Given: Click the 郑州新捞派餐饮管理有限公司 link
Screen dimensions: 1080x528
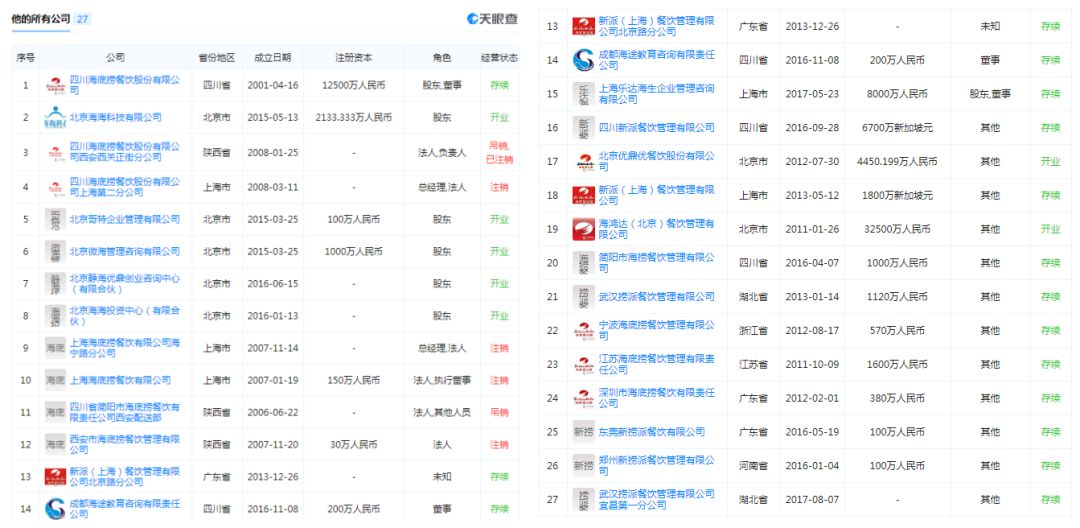Looking at the screenshot, I should tap(656, 465).
